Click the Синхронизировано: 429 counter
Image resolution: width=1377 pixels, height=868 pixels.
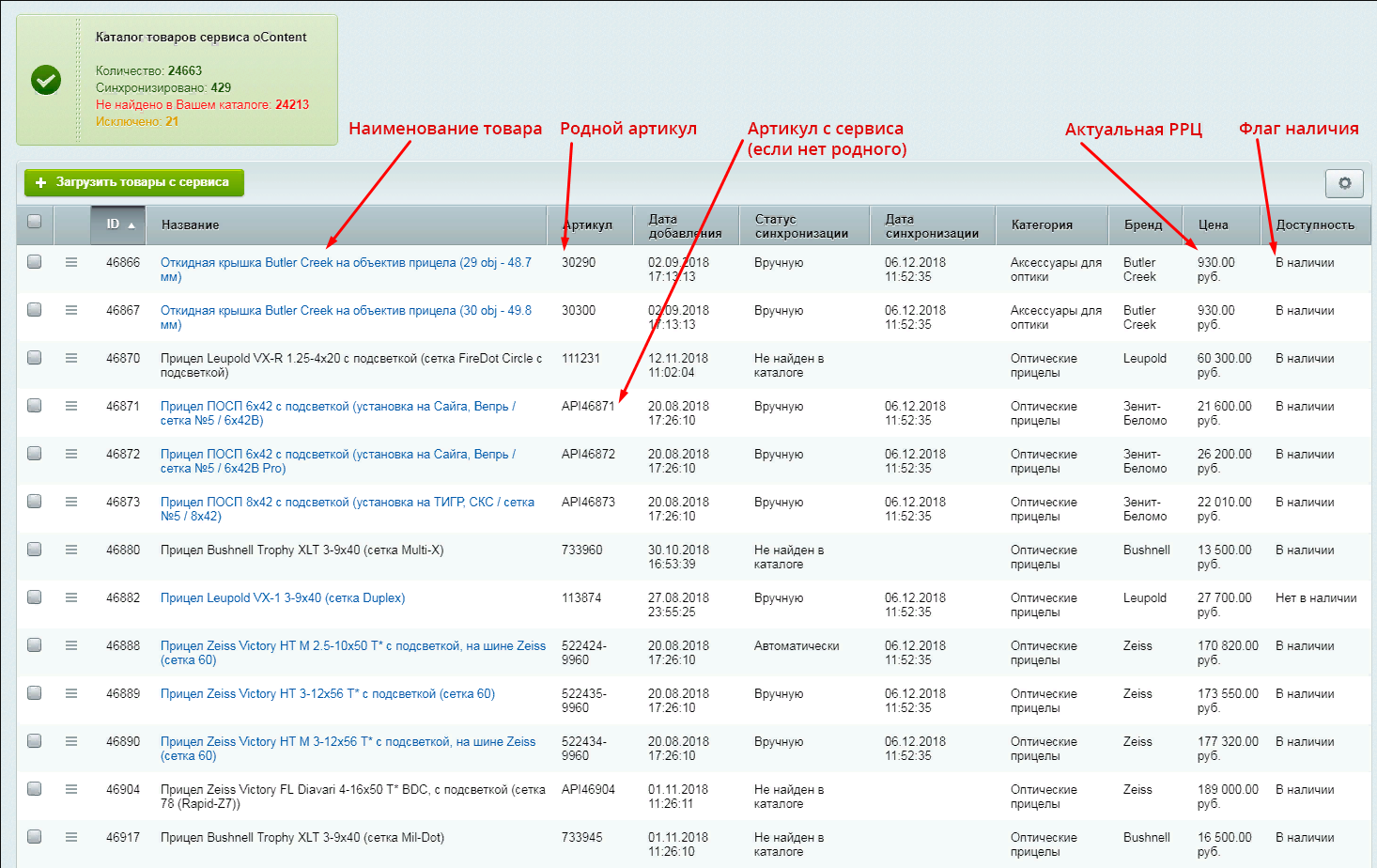(163, 87)
